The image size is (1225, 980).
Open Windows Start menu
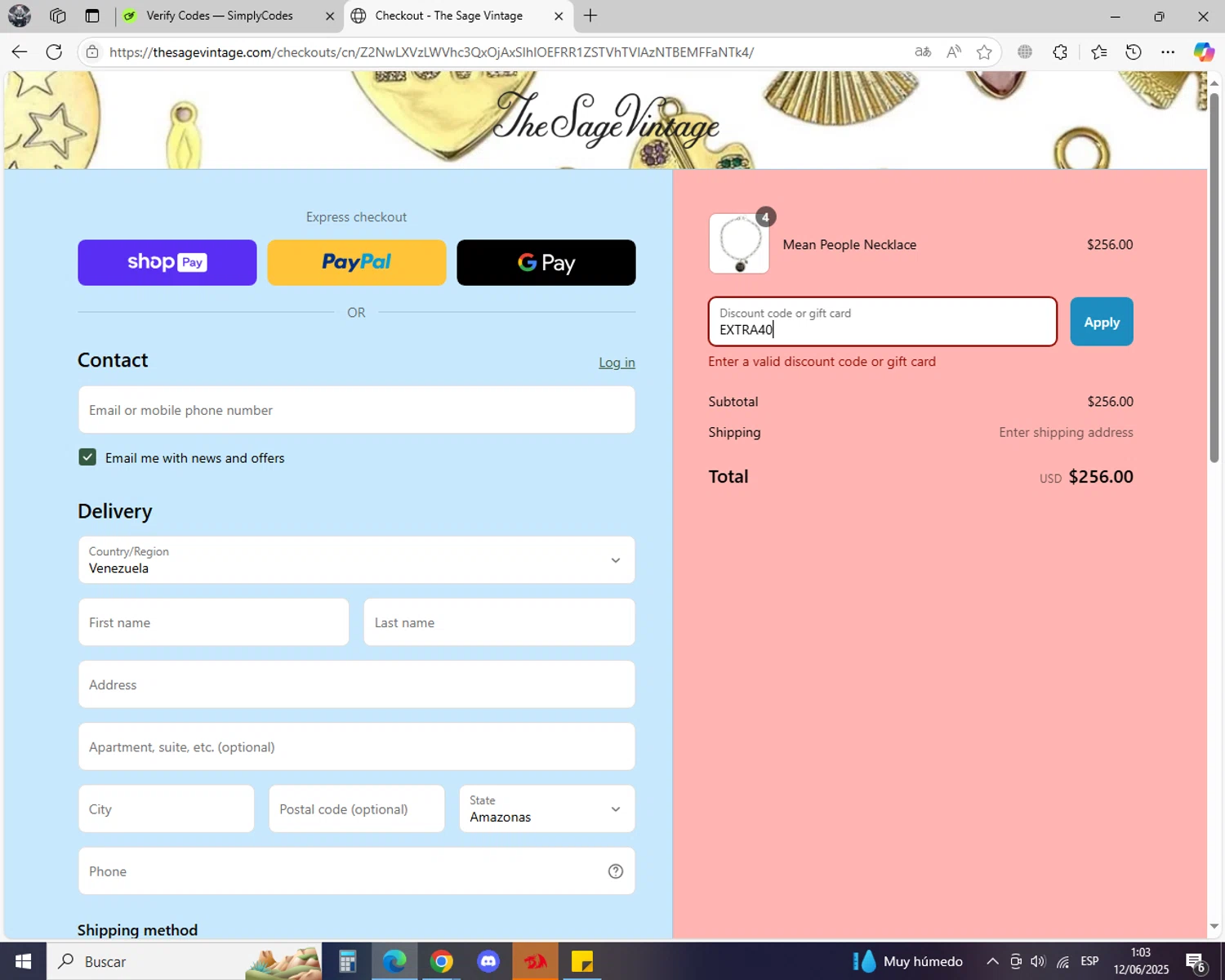tap(23, 961)
